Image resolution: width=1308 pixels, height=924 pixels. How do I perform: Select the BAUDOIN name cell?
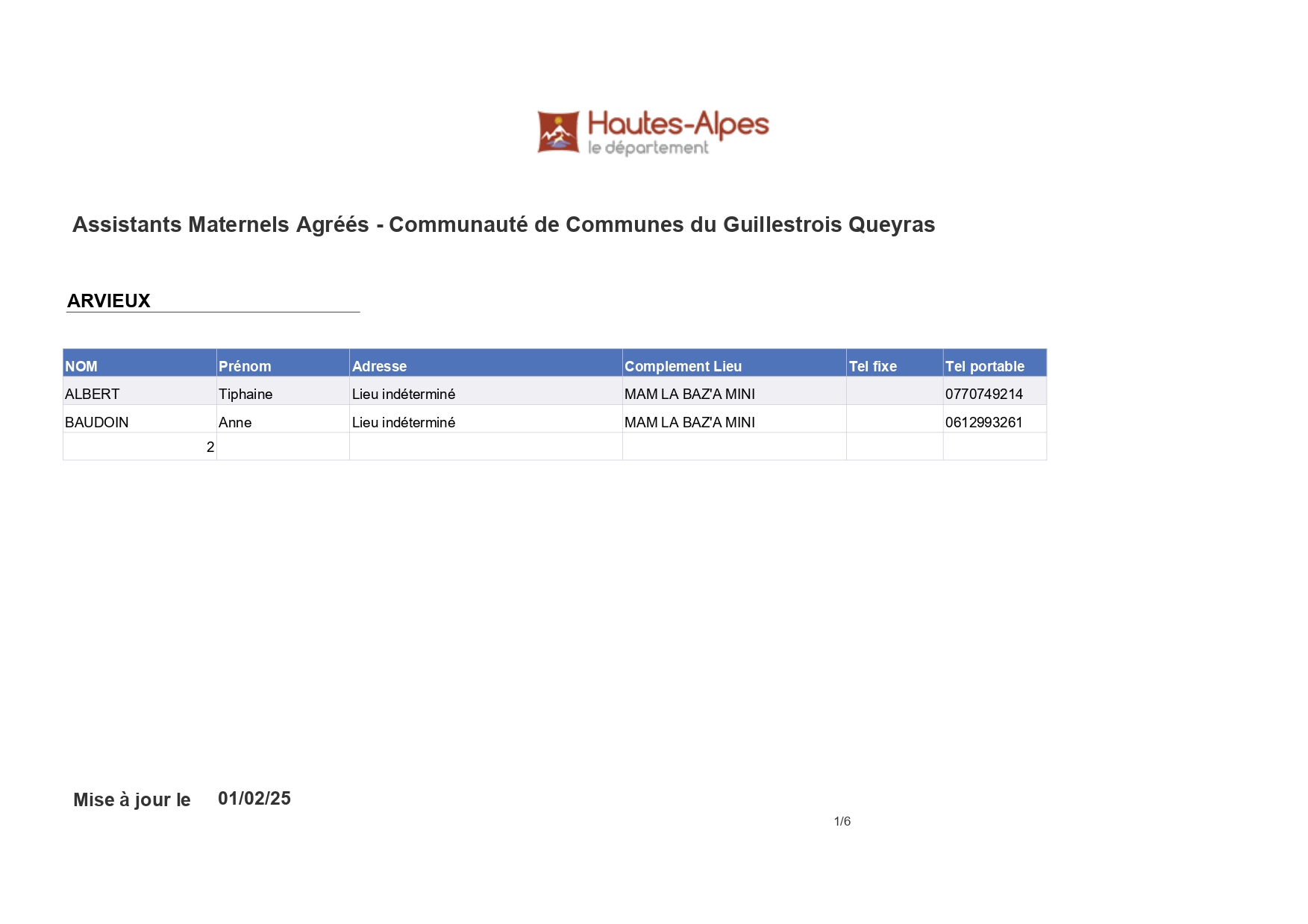click(x=140, y=419)
